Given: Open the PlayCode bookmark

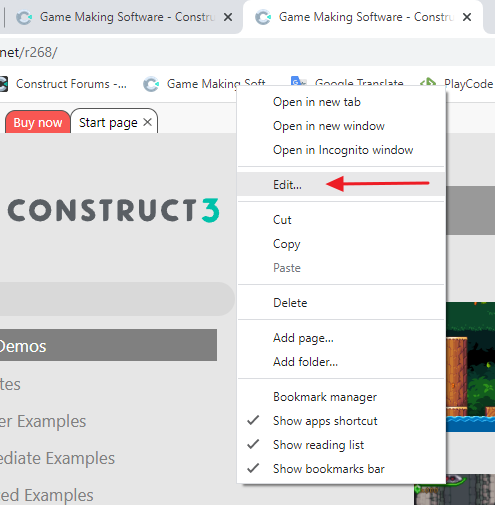Looking at the screenshot, I should (x=457, y=84).
